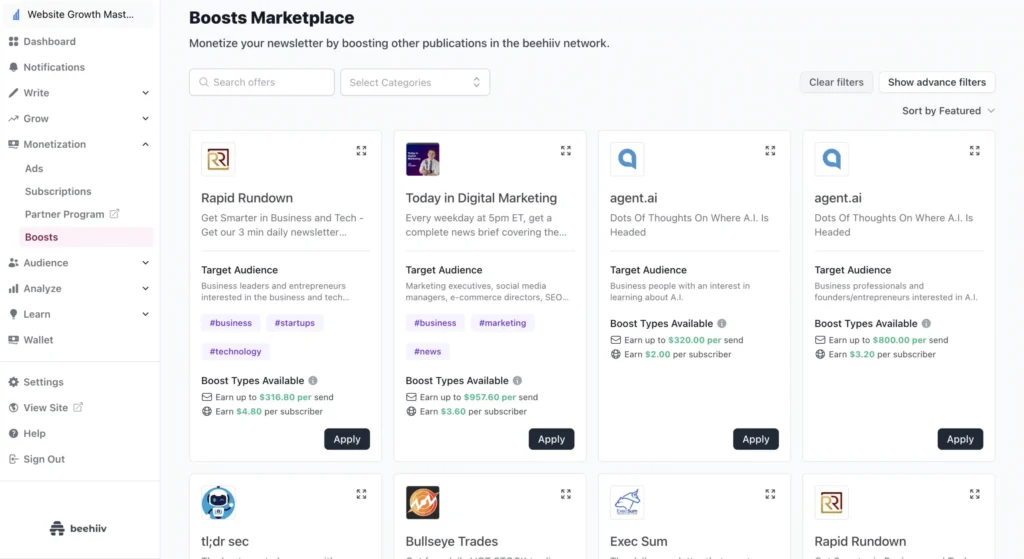Collapse the Monetization menu chevron
Viewport: 1024px width, 559px height.
(145, 144)
